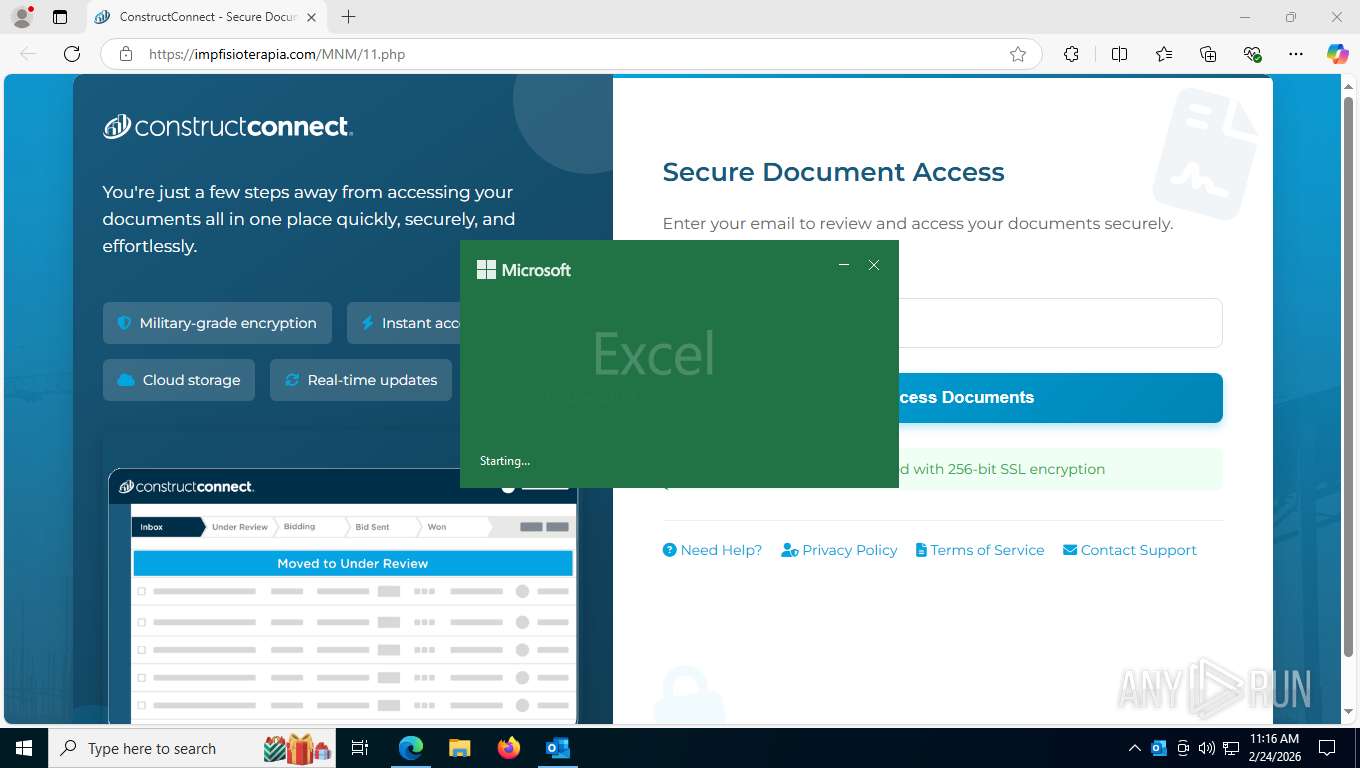Viewport: 1360px width, 768px height.
Task: Select the ConstructConnect tab
Action: click(x=206, y=17)
